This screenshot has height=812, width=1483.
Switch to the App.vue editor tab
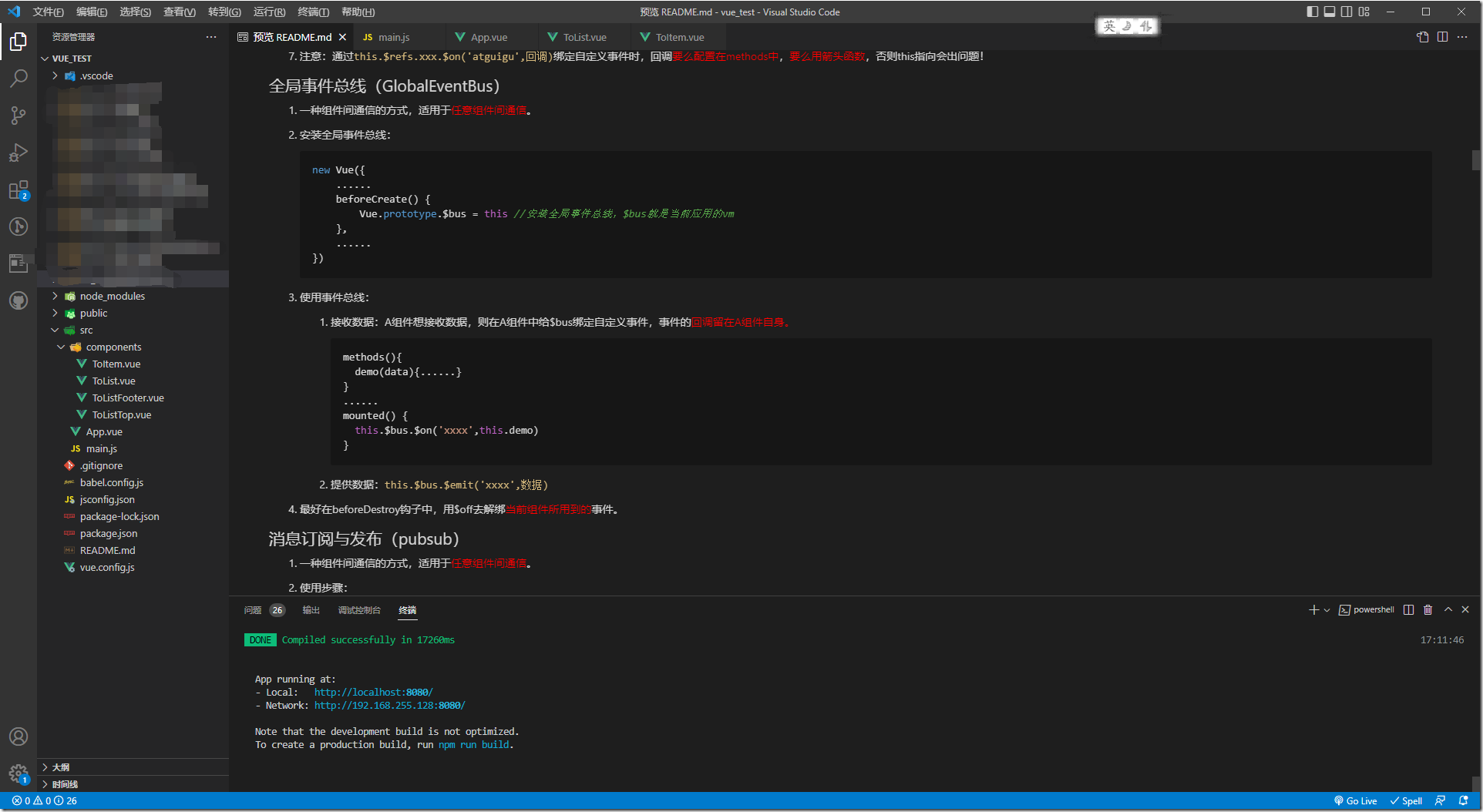click(x=489, y=37)
